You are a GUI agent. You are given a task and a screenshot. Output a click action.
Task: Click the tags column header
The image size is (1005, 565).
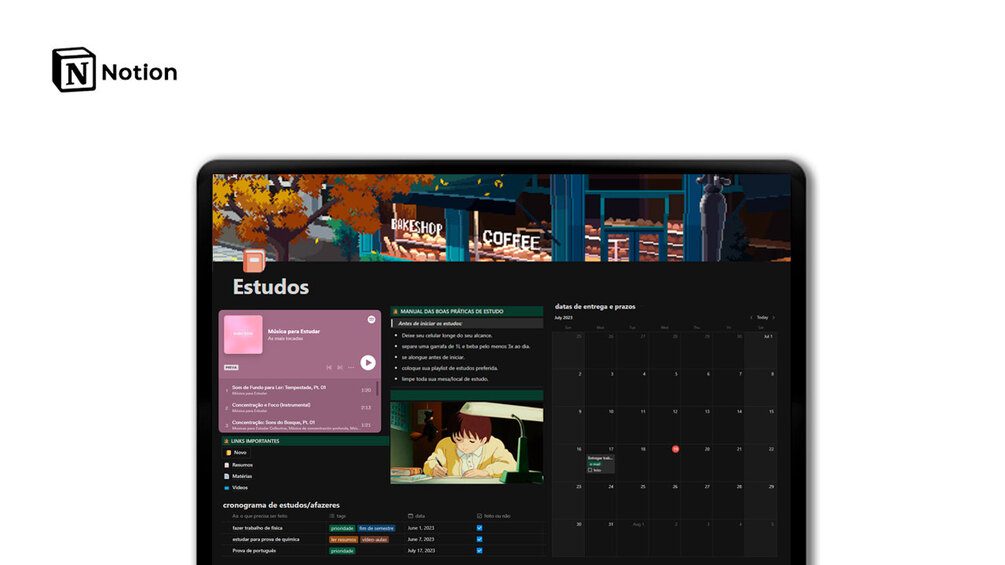tap(338, 516)
